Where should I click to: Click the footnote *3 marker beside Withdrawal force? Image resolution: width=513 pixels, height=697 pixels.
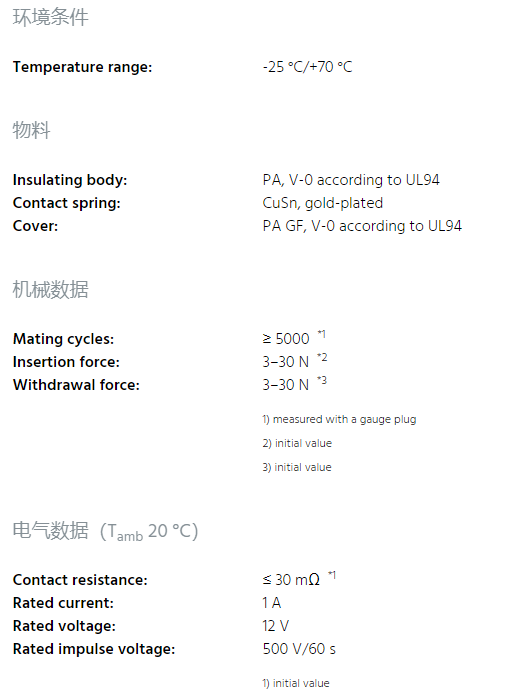[x=322, y=380]
